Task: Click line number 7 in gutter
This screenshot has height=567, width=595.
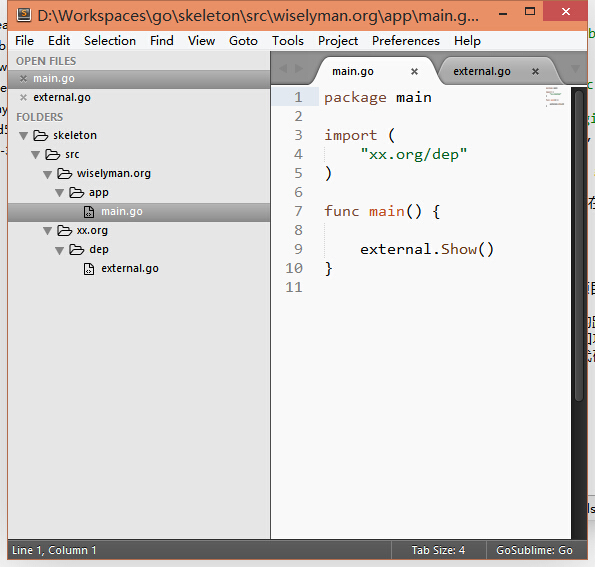Action: click(298, 211)
